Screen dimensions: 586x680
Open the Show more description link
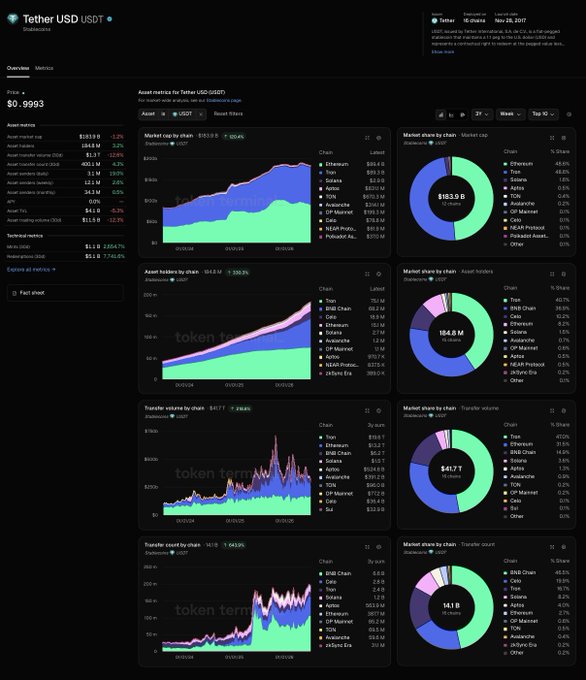[443, 52]
